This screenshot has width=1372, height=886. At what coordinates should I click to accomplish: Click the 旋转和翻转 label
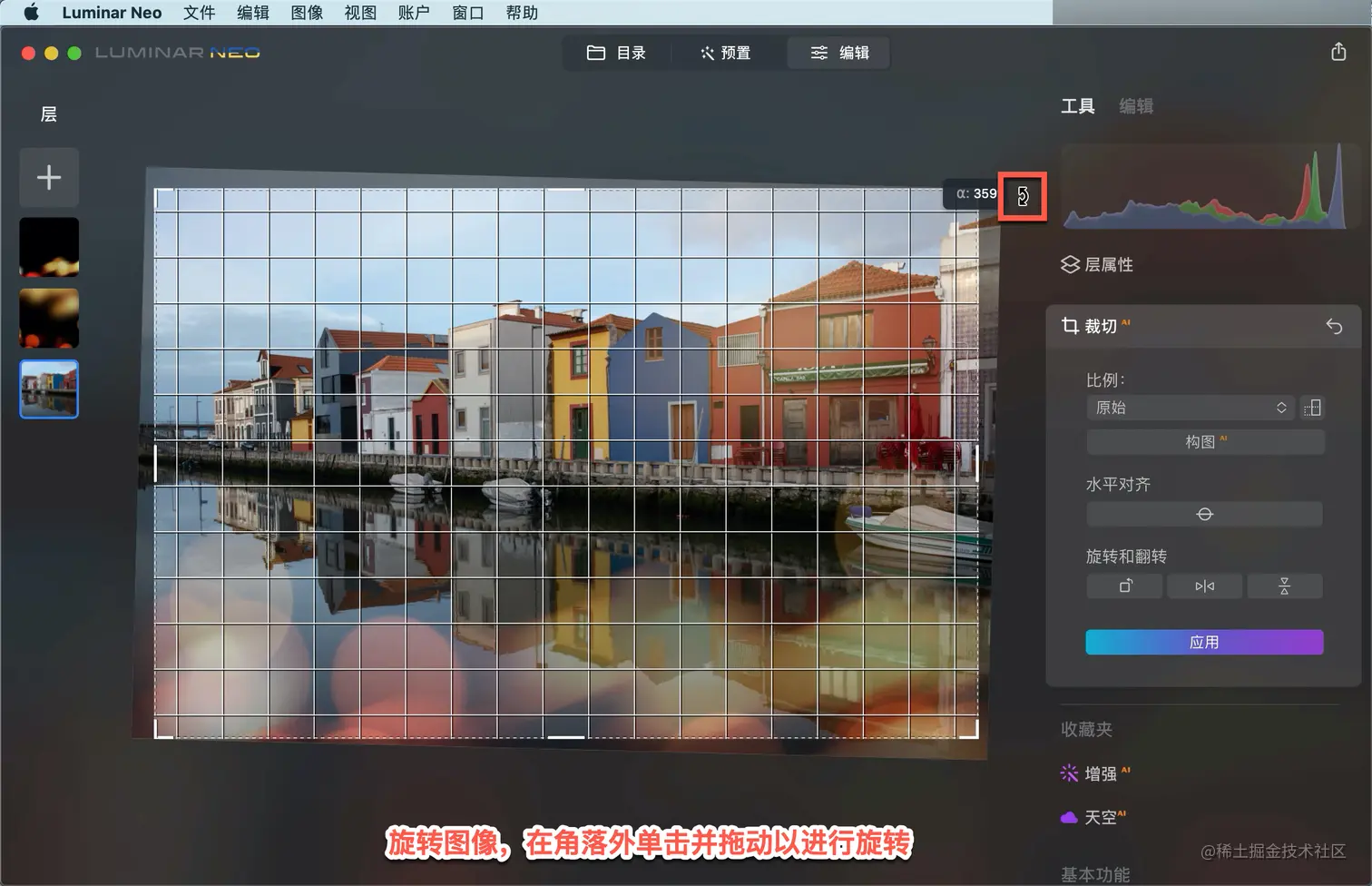click(1126, 556)
